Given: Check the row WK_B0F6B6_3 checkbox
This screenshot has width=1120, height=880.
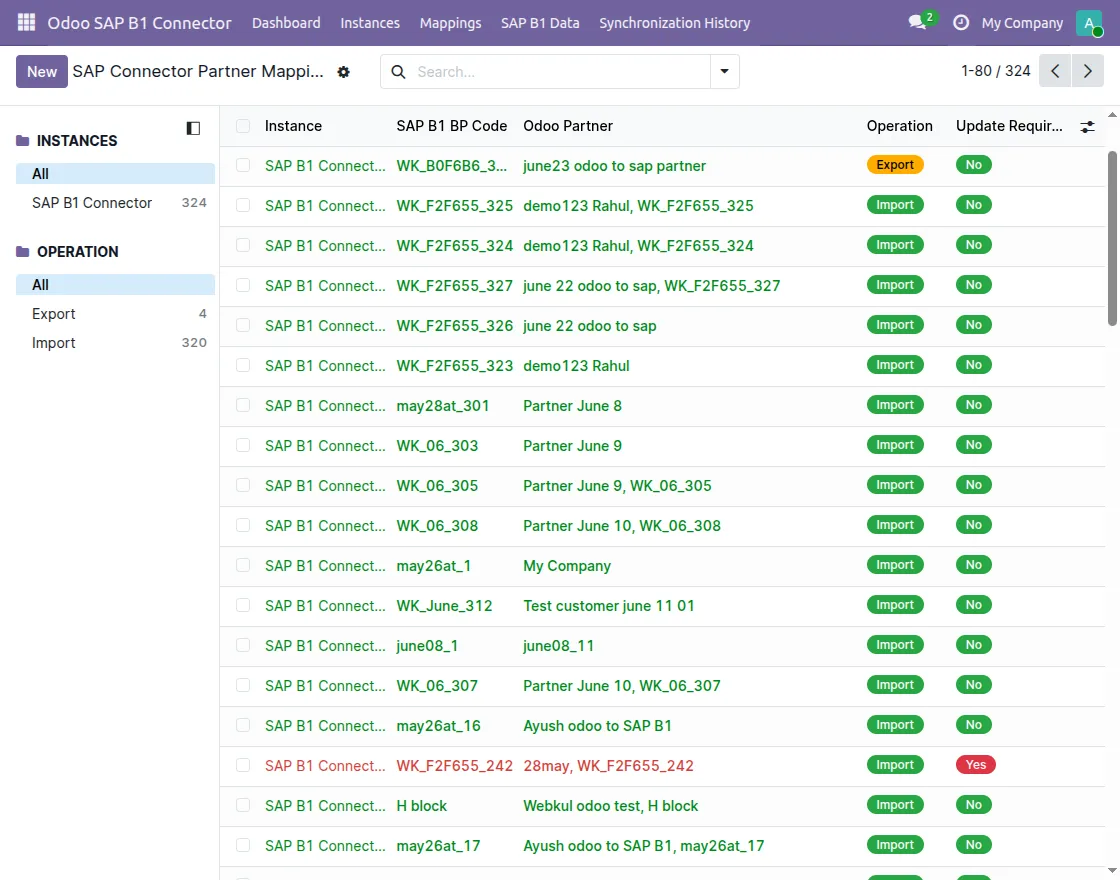Looking at the screenshot, I should point(243,166).
